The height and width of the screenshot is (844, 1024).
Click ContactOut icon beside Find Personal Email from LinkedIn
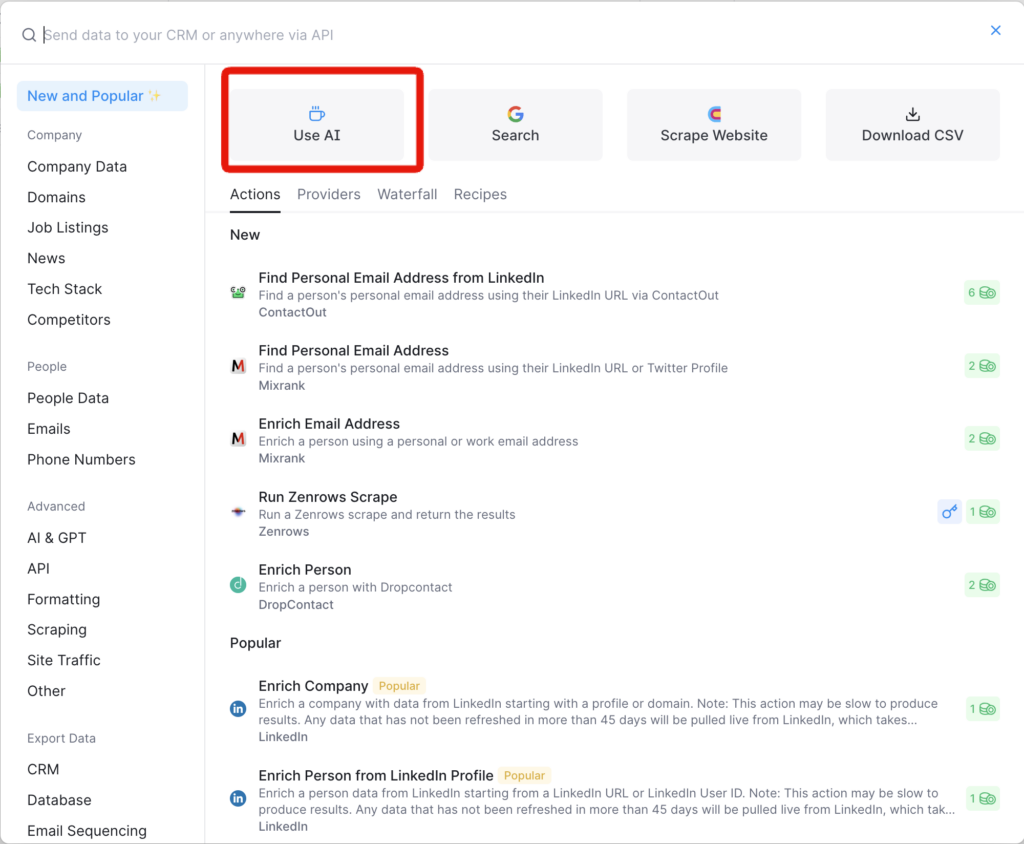(x=238, y=293)
